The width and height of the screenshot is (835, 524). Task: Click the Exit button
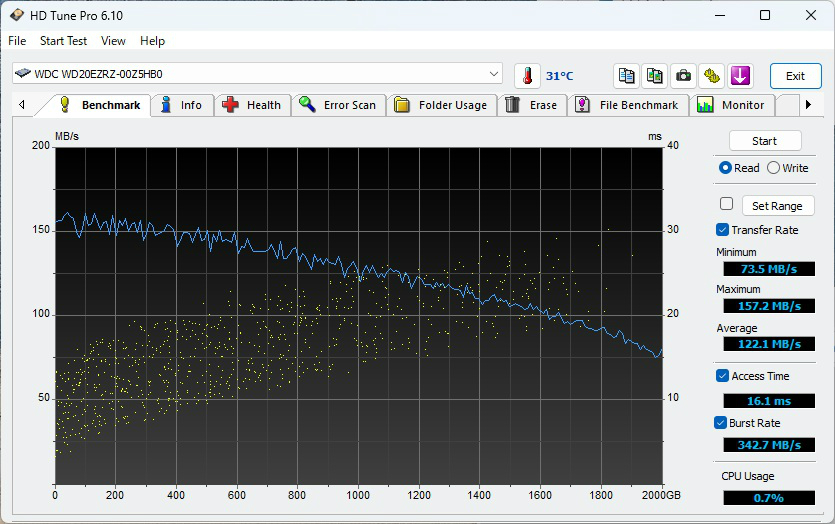coord(795,76)
